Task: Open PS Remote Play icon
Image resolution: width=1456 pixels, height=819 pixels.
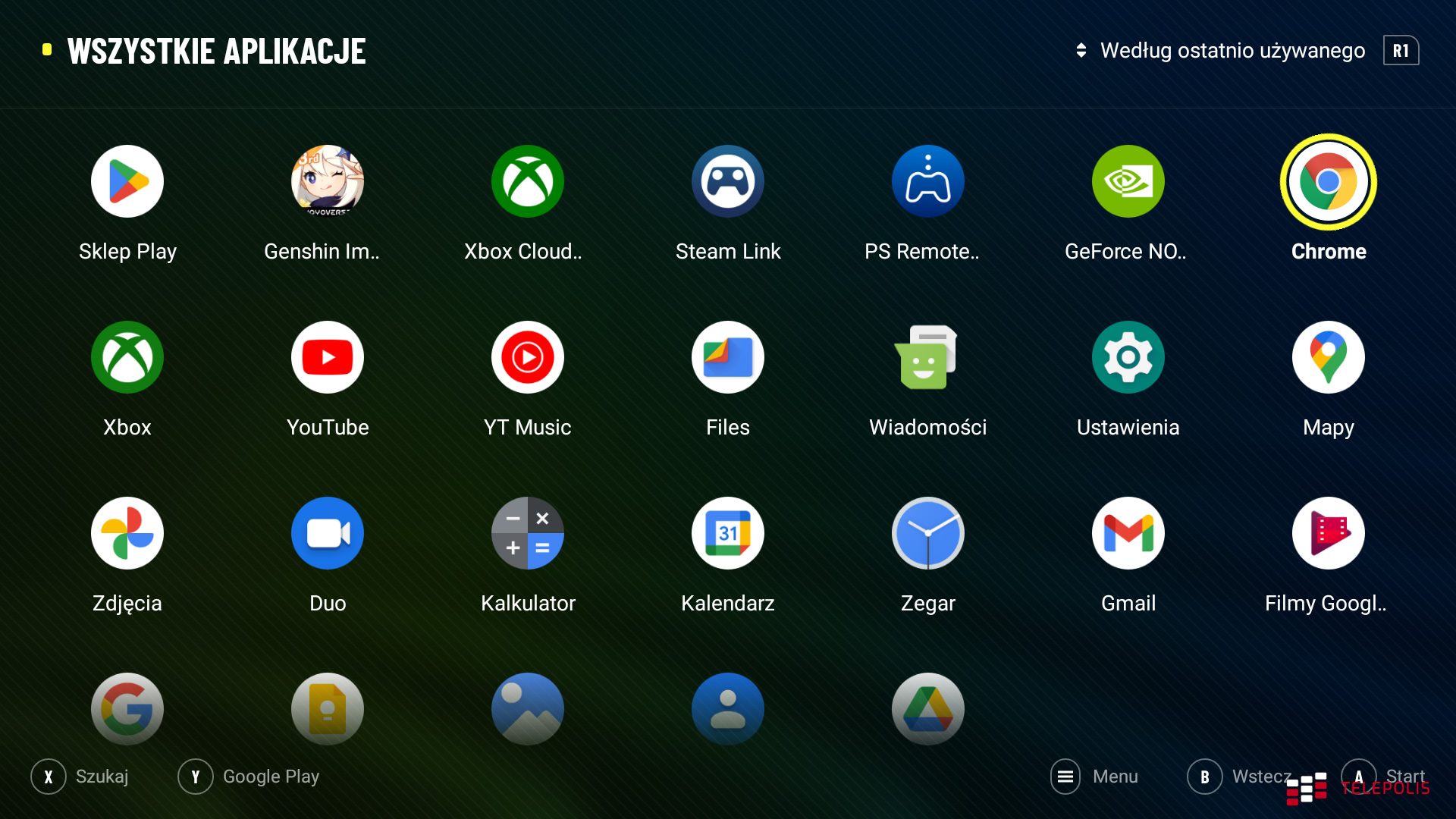Action: [928, 182]
